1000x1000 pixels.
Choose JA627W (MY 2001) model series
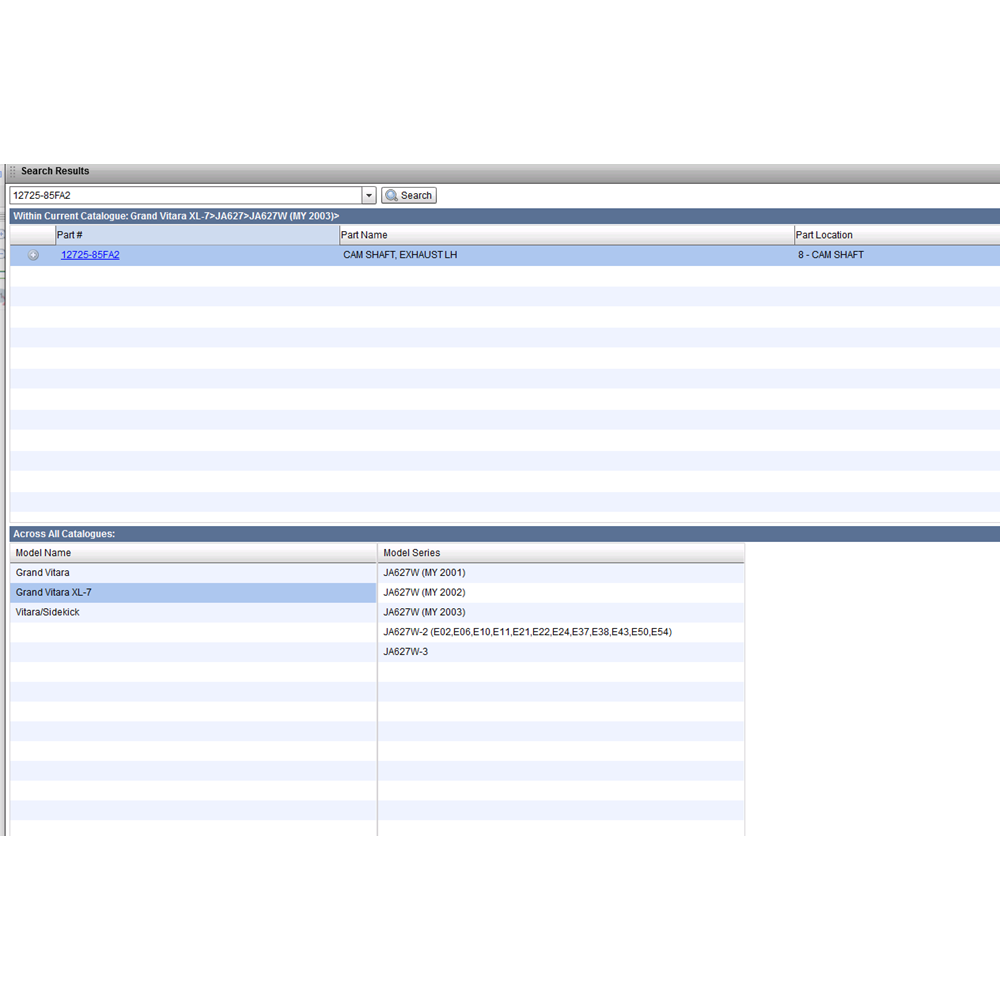tap(424, 573)
